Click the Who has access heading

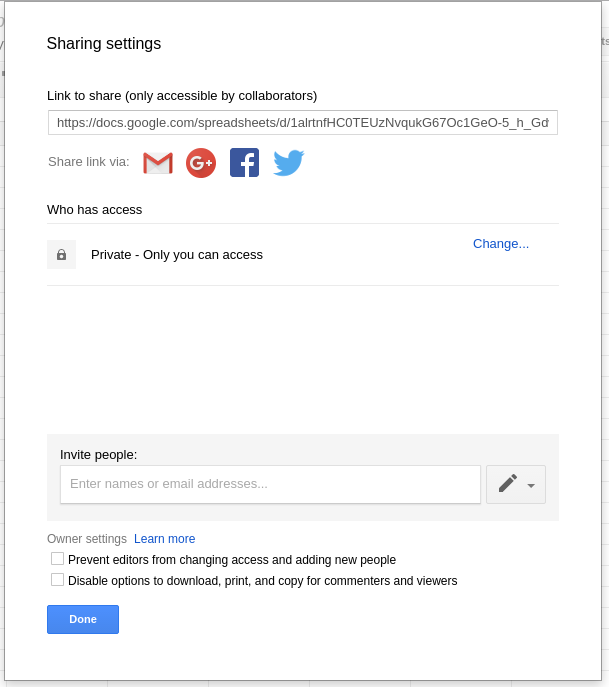pyautogui.click(x=95, y=209)
